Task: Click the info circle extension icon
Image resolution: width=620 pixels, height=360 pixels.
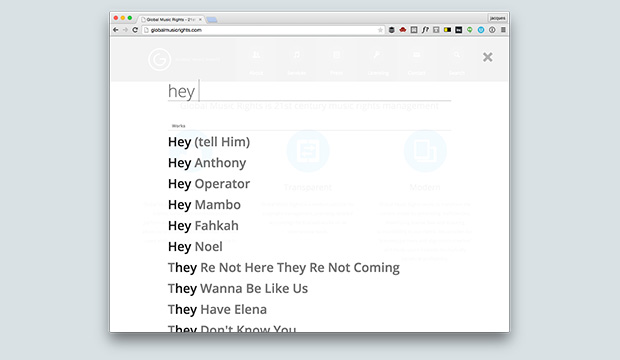Action: 492,30
